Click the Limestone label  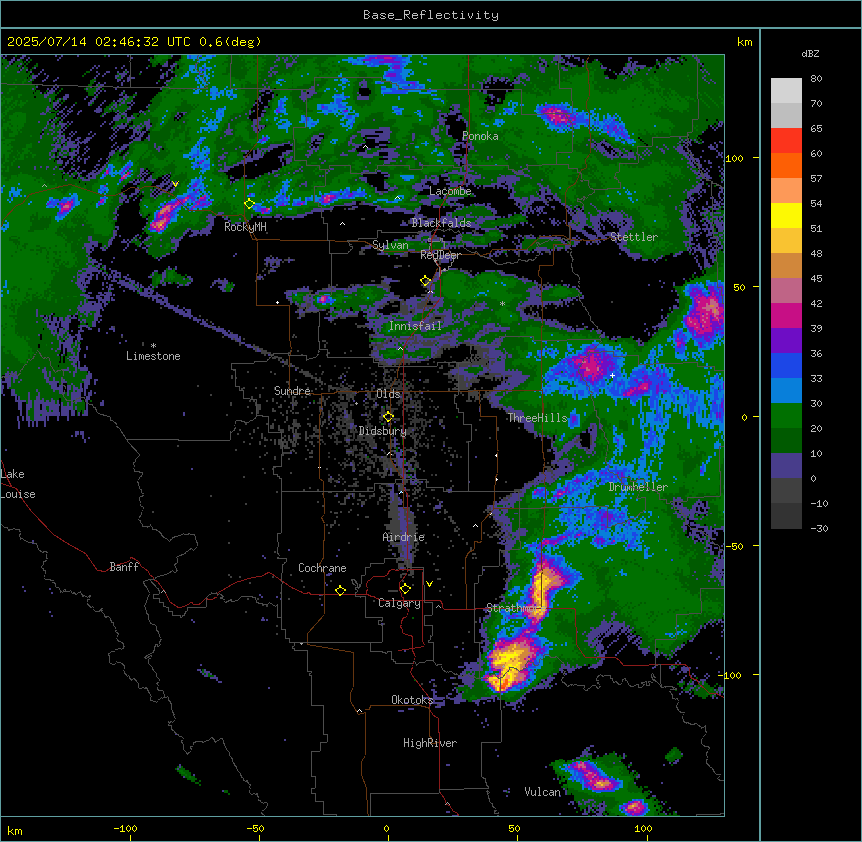point(153,356)
